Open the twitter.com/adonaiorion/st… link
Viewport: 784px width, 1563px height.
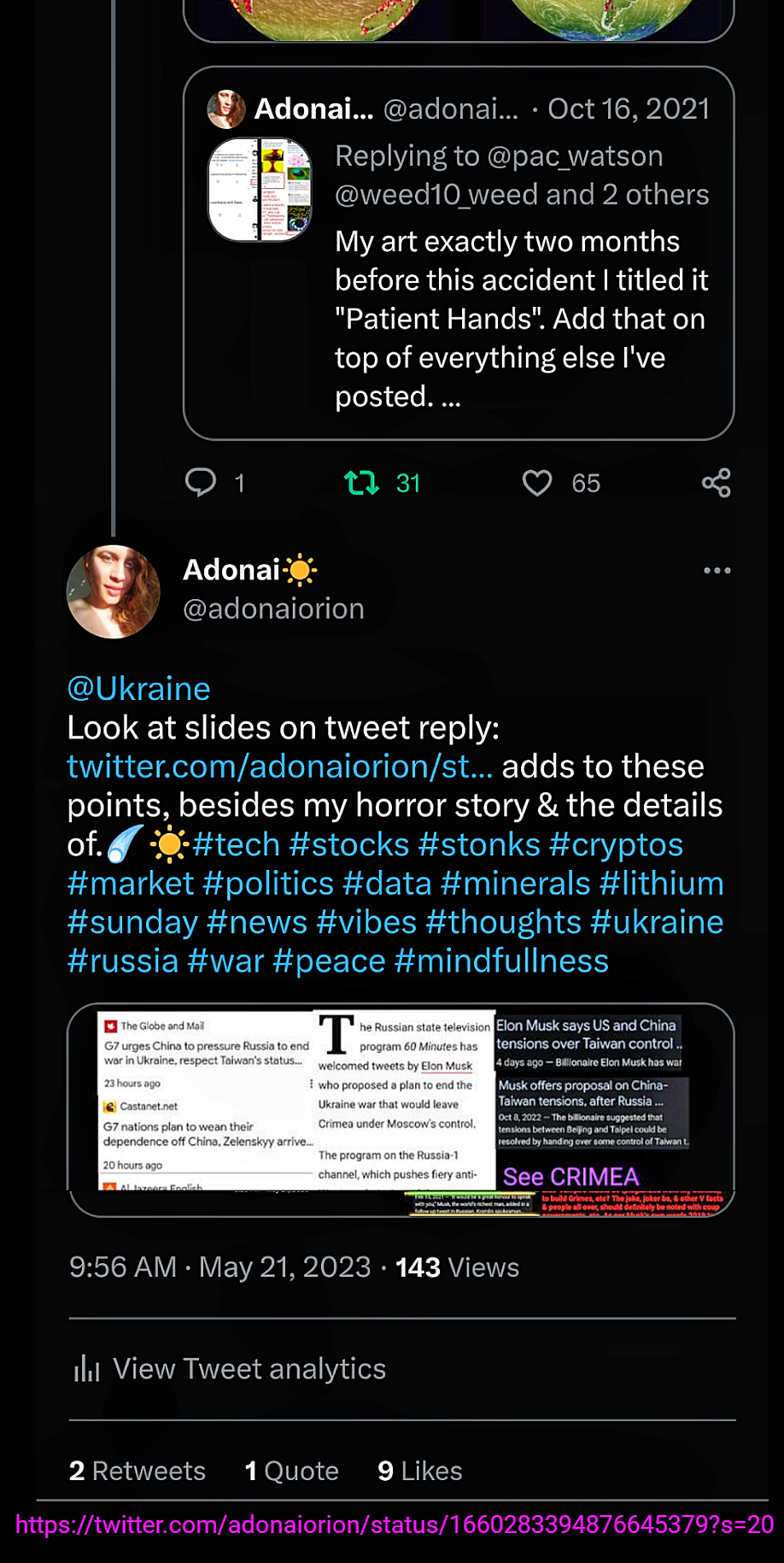pos(280,767)
